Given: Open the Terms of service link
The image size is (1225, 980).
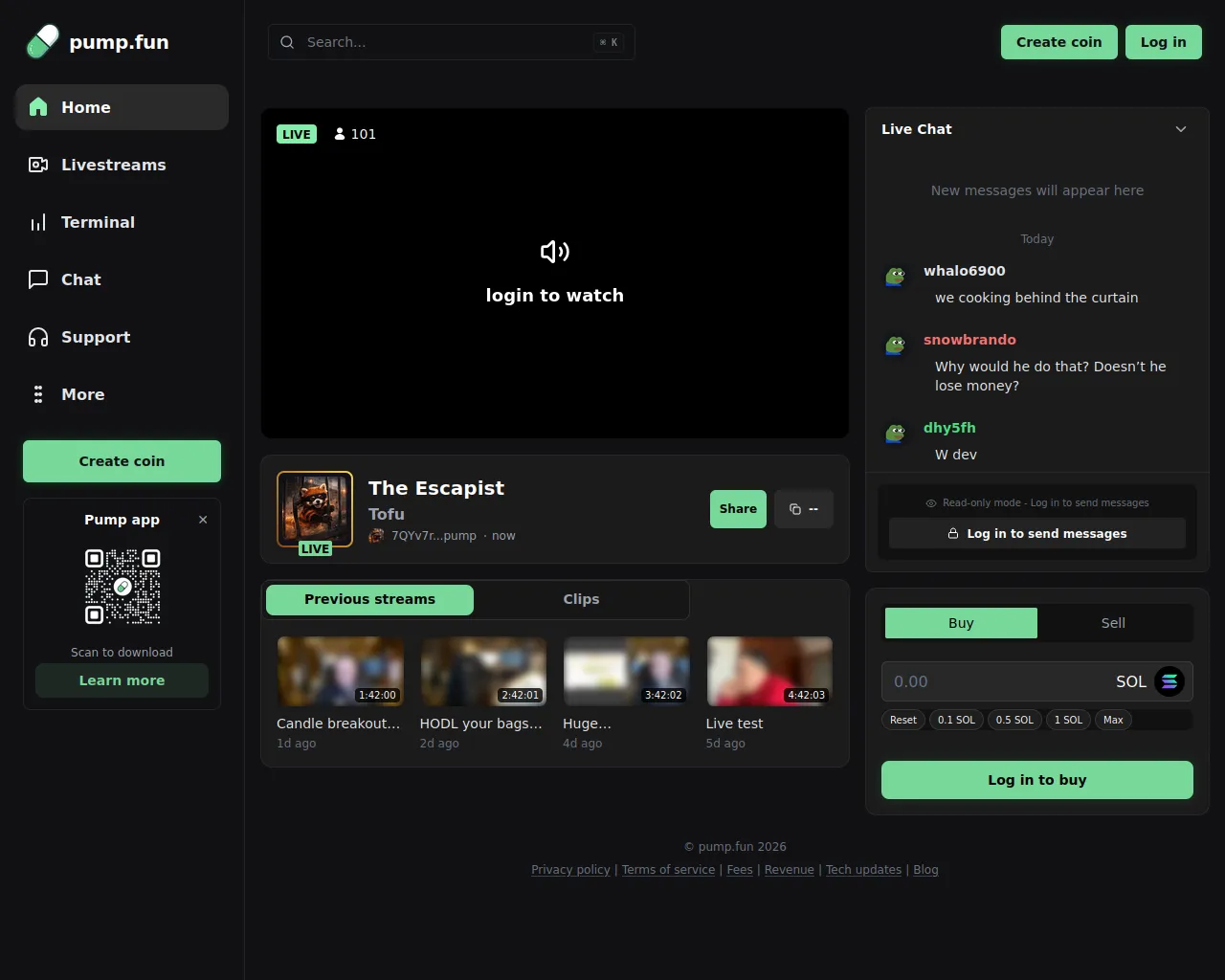Looking at the screenshot, I should coord(668,870).
